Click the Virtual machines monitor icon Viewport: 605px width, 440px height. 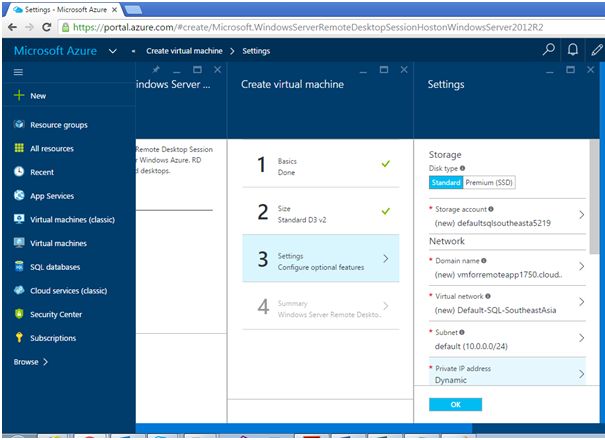coord(19,243)
